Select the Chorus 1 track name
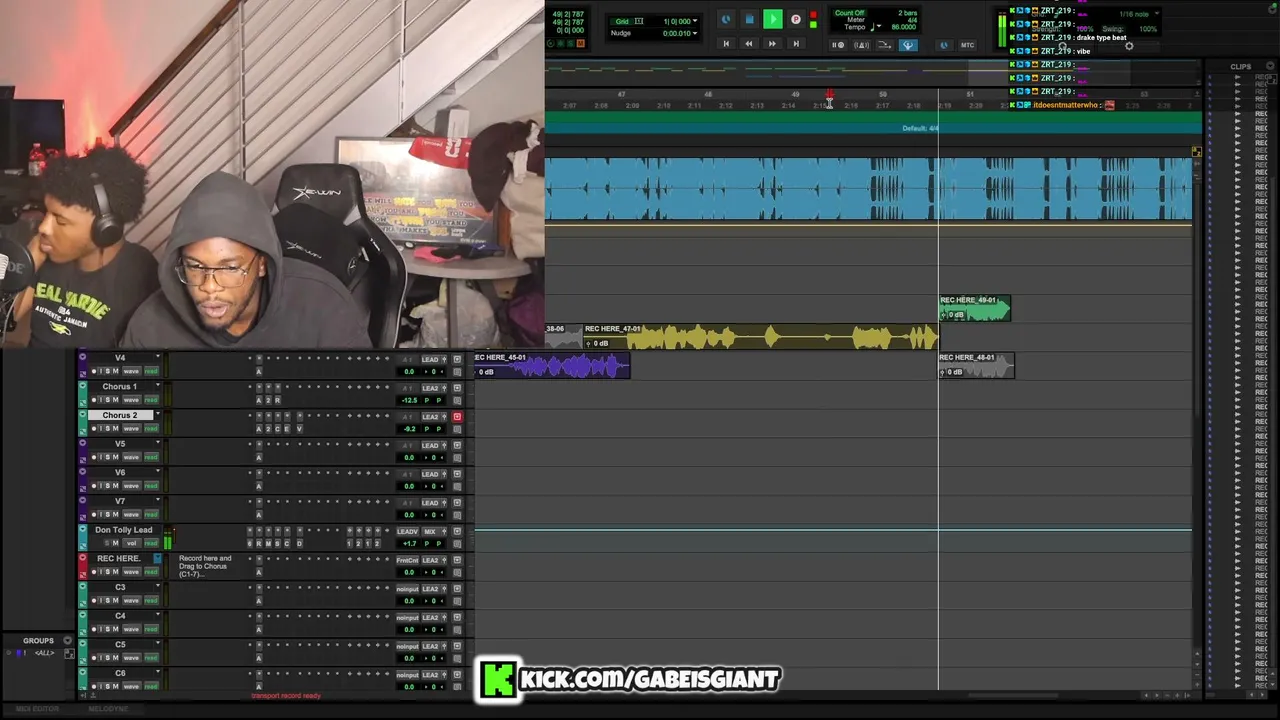 click(x=119, y=387)
